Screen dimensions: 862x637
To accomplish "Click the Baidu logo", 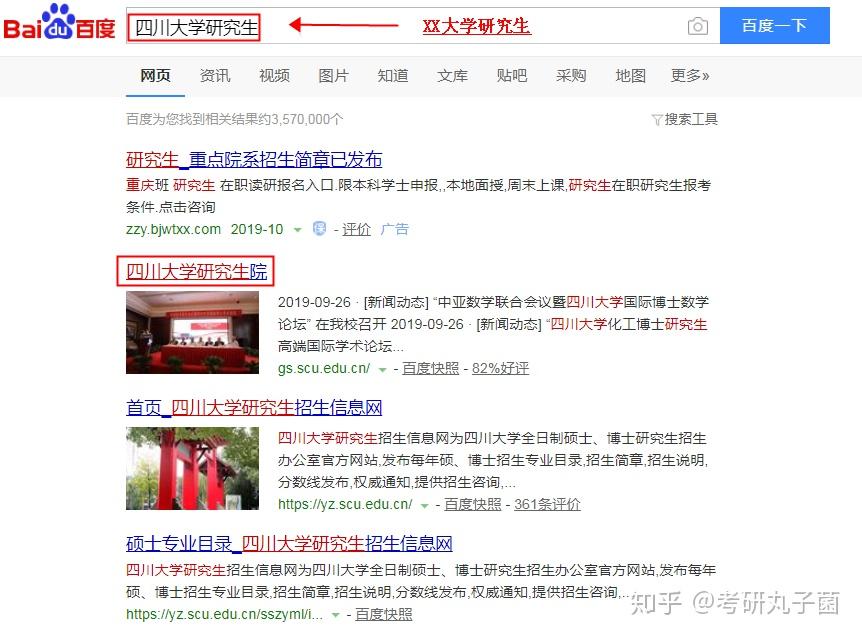I will coord(59,22).
